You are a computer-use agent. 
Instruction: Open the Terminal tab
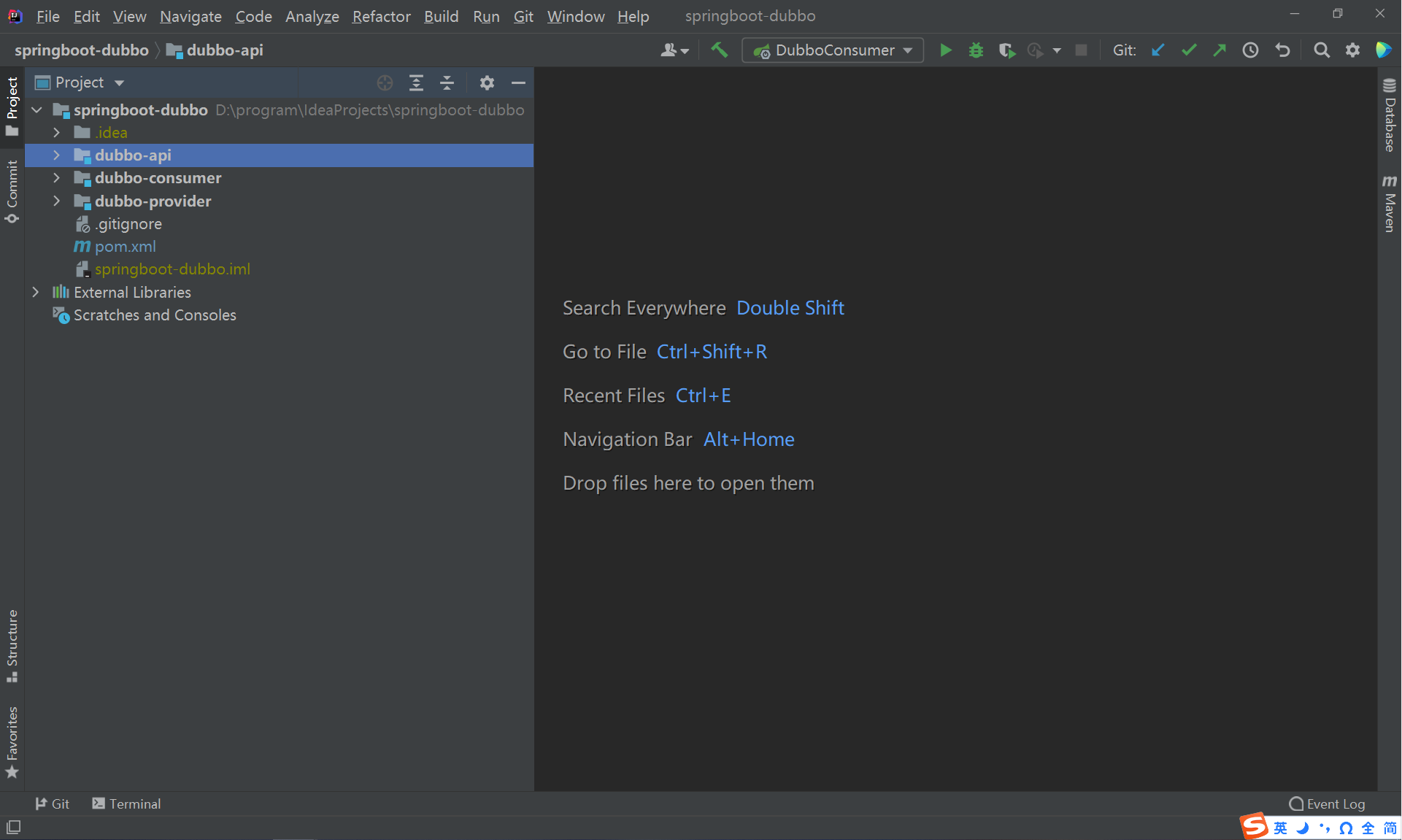coord(126,804)
